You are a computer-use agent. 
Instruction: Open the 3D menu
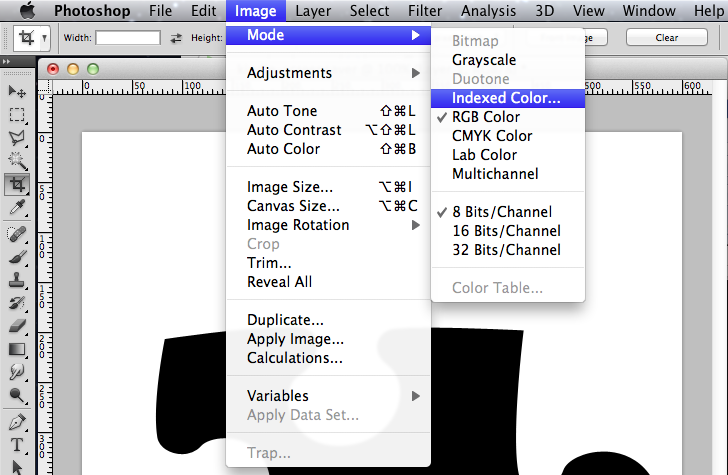click(x=545, y=10)
